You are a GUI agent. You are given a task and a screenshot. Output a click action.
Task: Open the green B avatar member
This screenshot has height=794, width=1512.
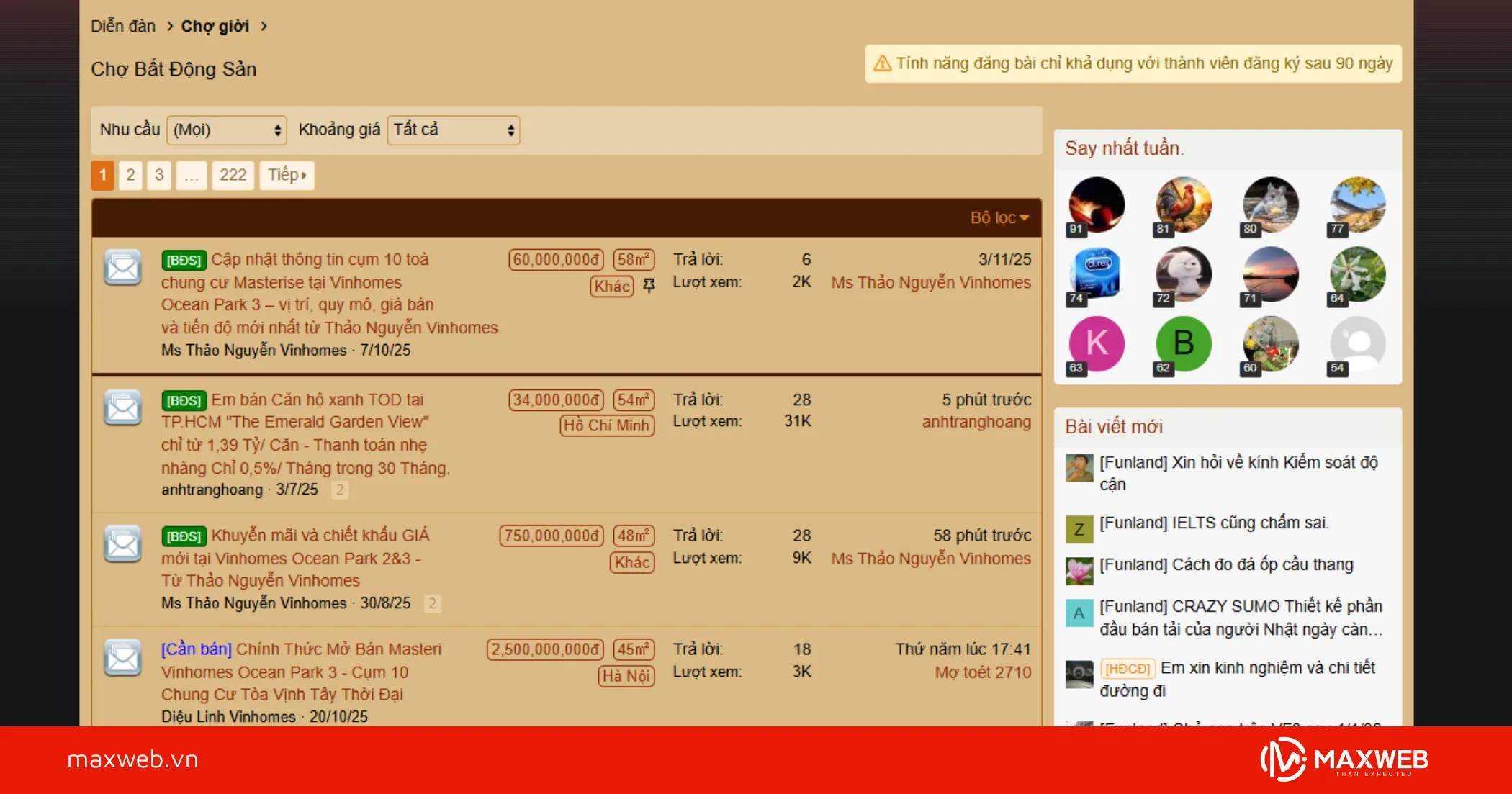[1183, 343]
